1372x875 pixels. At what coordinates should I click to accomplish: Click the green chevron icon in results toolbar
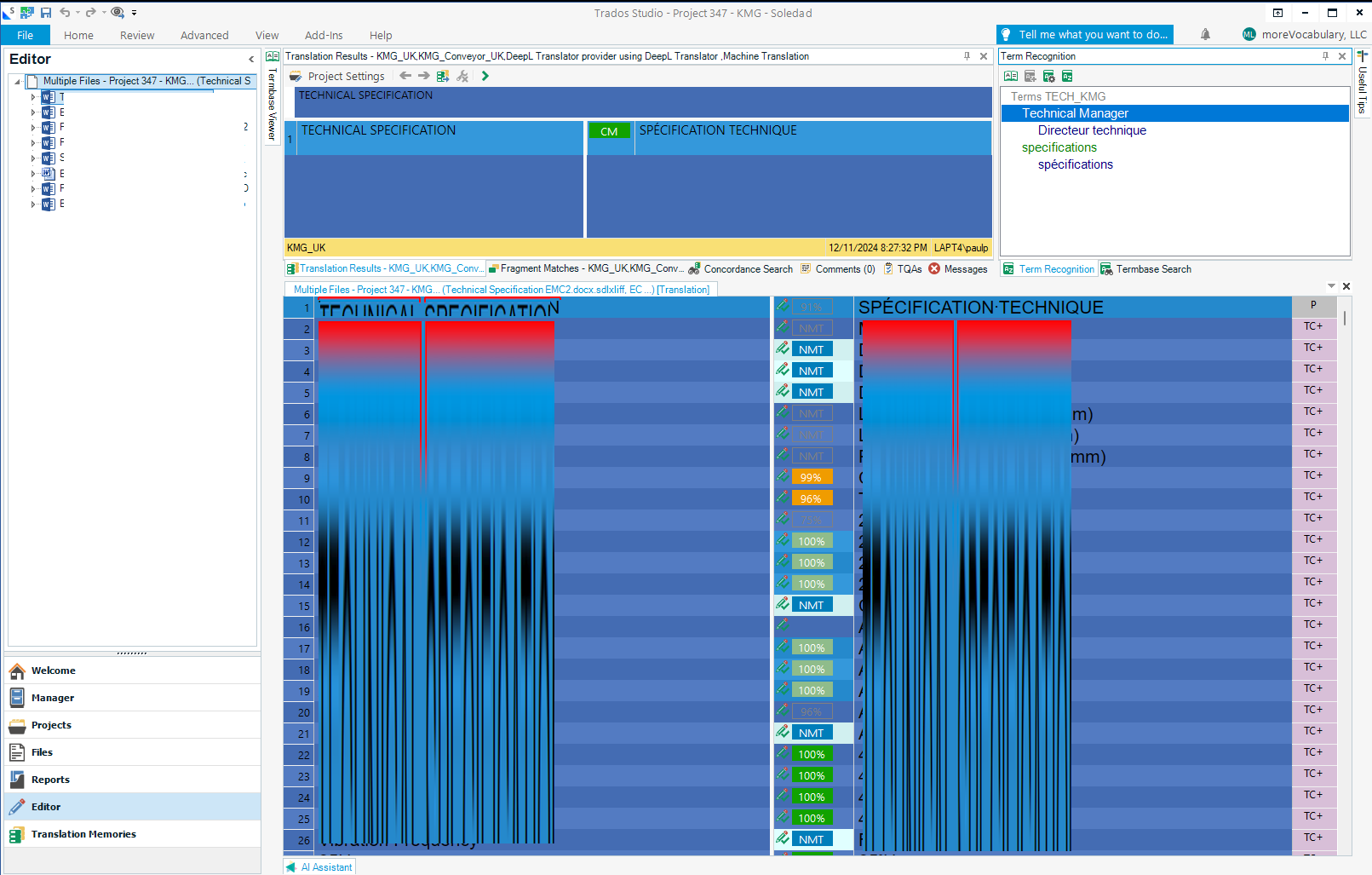(485, 76)
